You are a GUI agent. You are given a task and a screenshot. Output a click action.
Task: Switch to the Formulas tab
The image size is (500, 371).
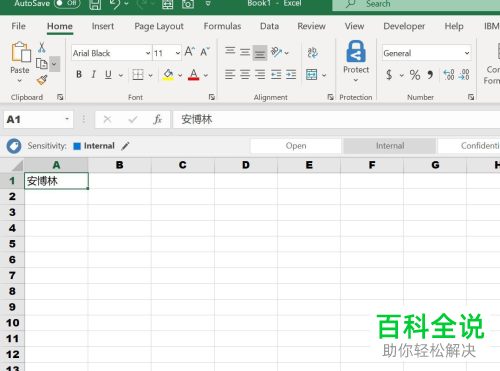222,26
